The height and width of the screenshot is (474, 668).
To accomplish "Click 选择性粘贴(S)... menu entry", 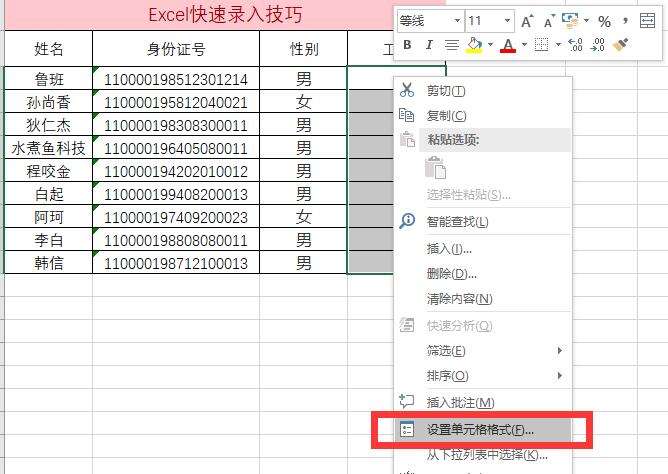I will pyautogui.click(x=484, y=195).
